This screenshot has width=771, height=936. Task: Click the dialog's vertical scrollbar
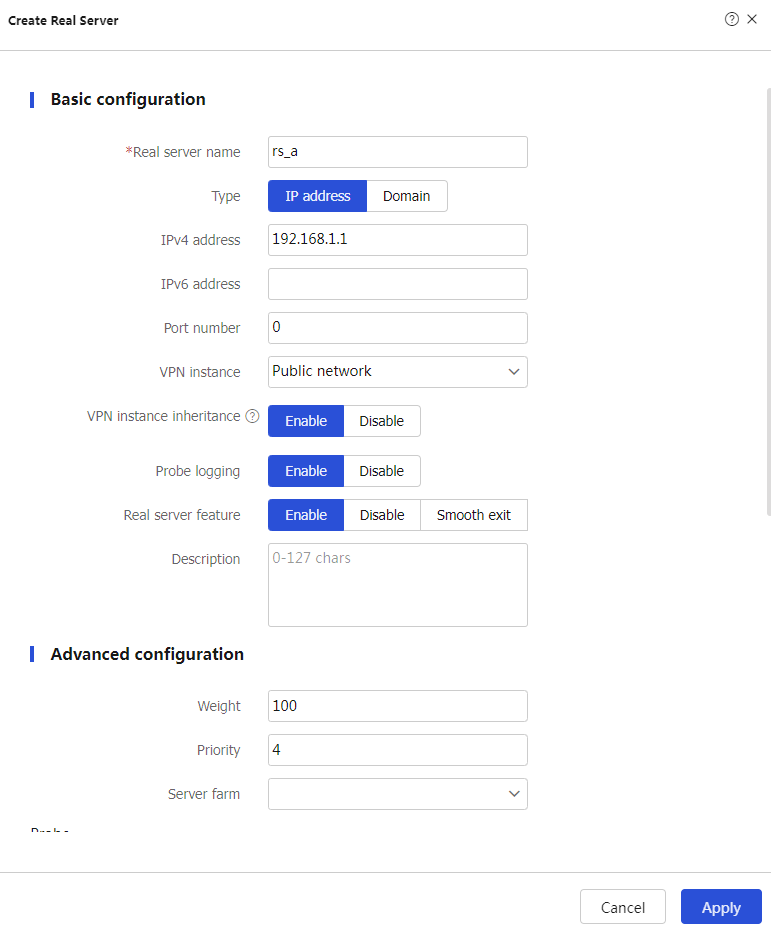click(768, 300)
